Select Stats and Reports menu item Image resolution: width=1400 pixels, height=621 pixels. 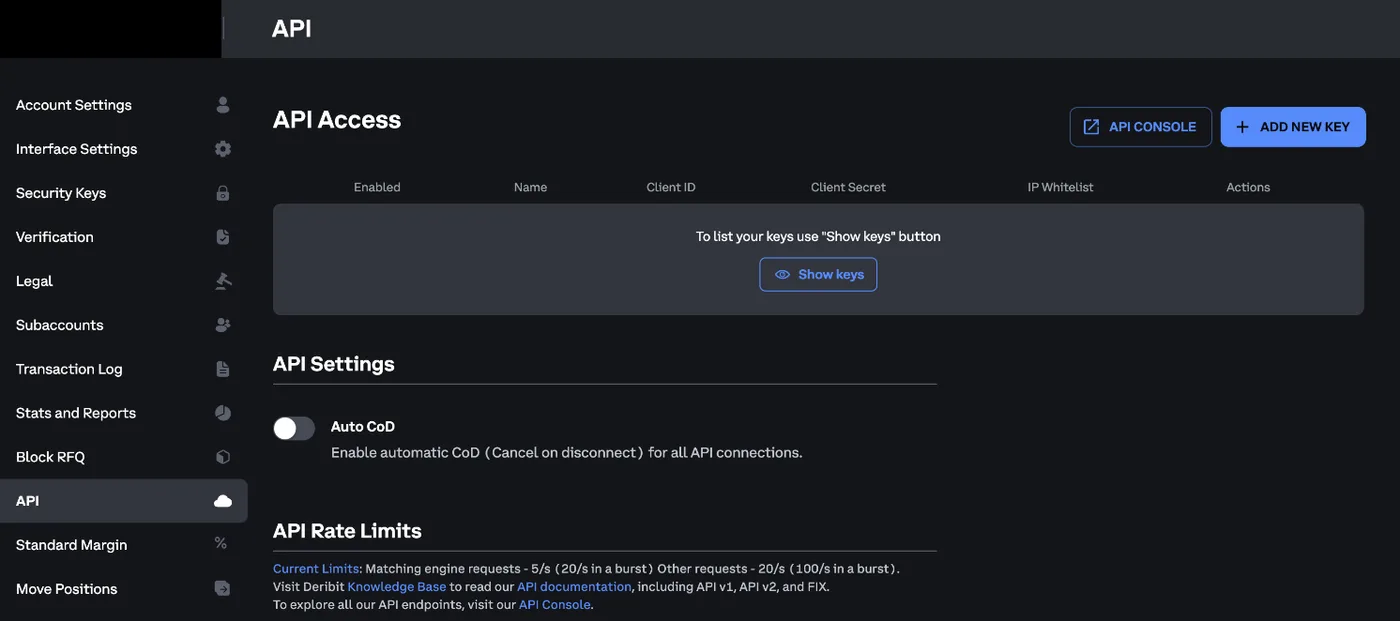click(x=124, y=413)
